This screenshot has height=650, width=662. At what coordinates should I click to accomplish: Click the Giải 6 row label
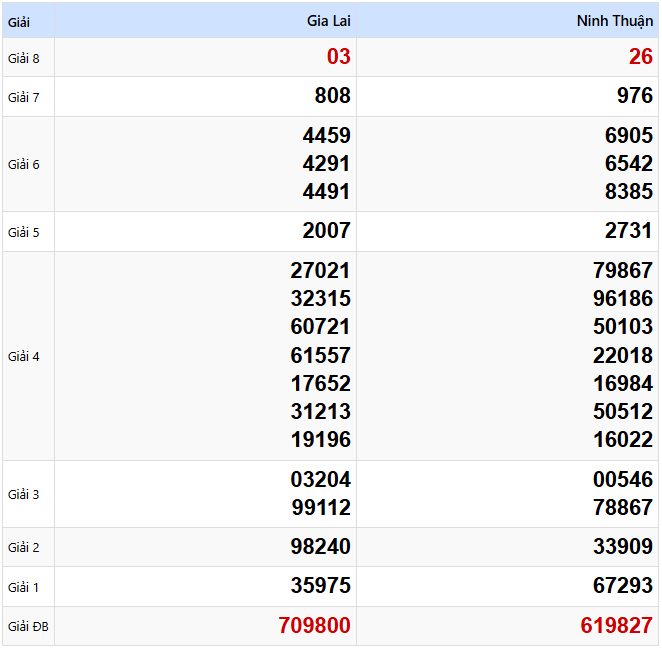(x=24, y=164)
